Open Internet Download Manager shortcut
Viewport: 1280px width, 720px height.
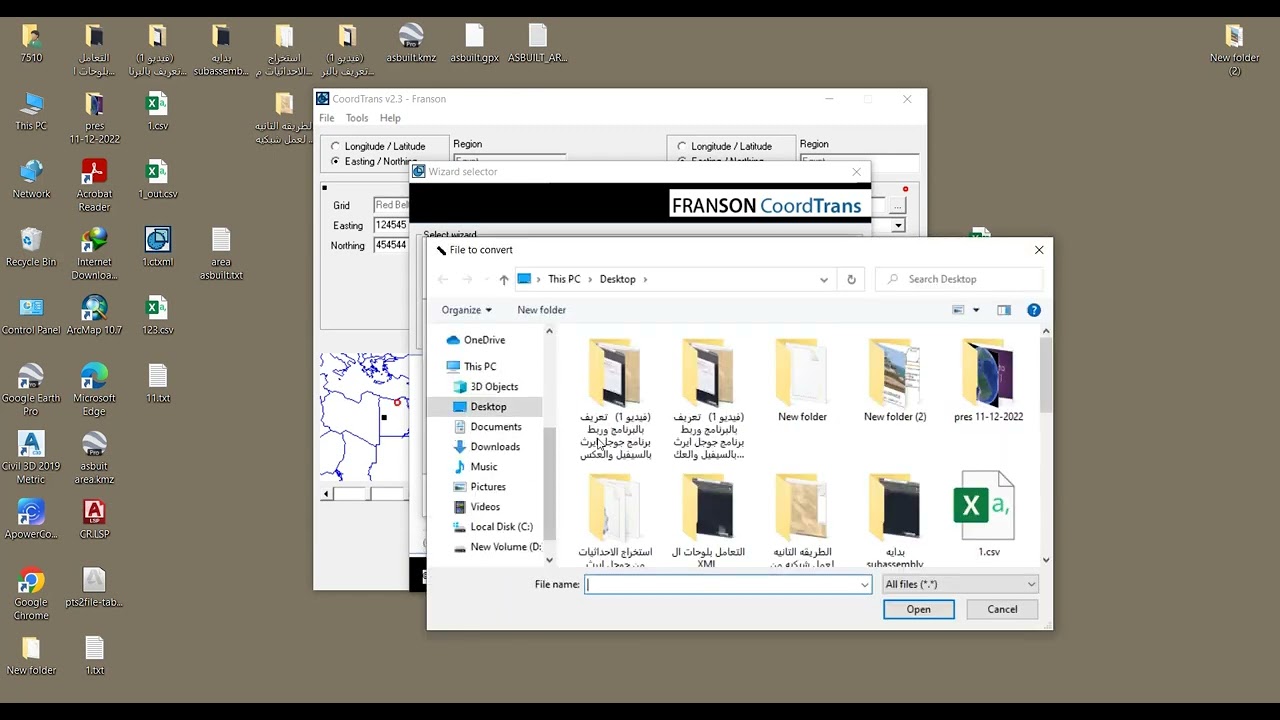point(94,253)
